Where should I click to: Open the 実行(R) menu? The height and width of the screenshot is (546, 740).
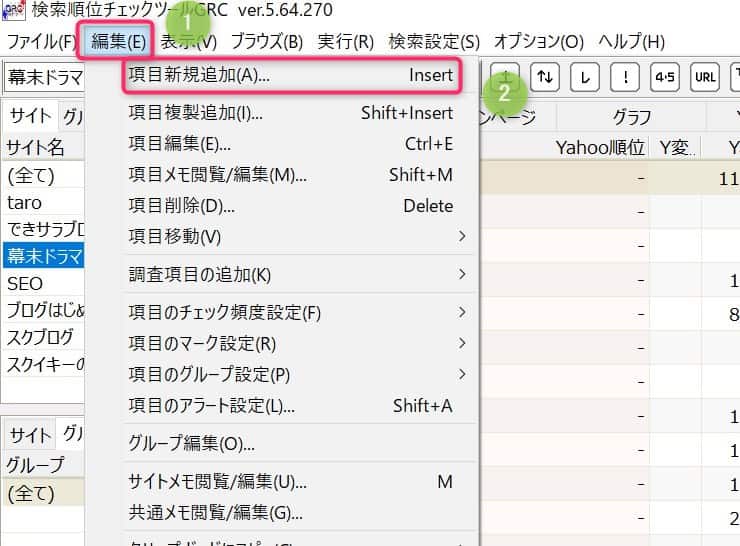coord(345,42)
